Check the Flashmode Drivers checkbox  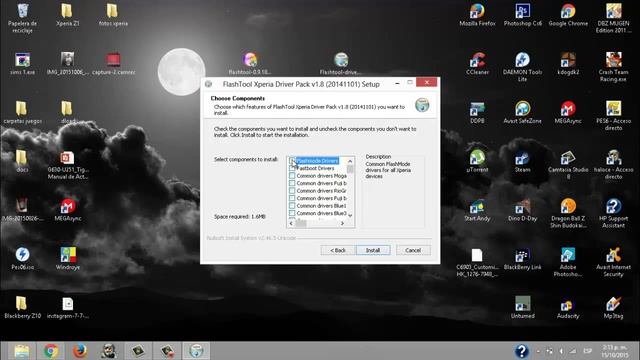[292, 161]
